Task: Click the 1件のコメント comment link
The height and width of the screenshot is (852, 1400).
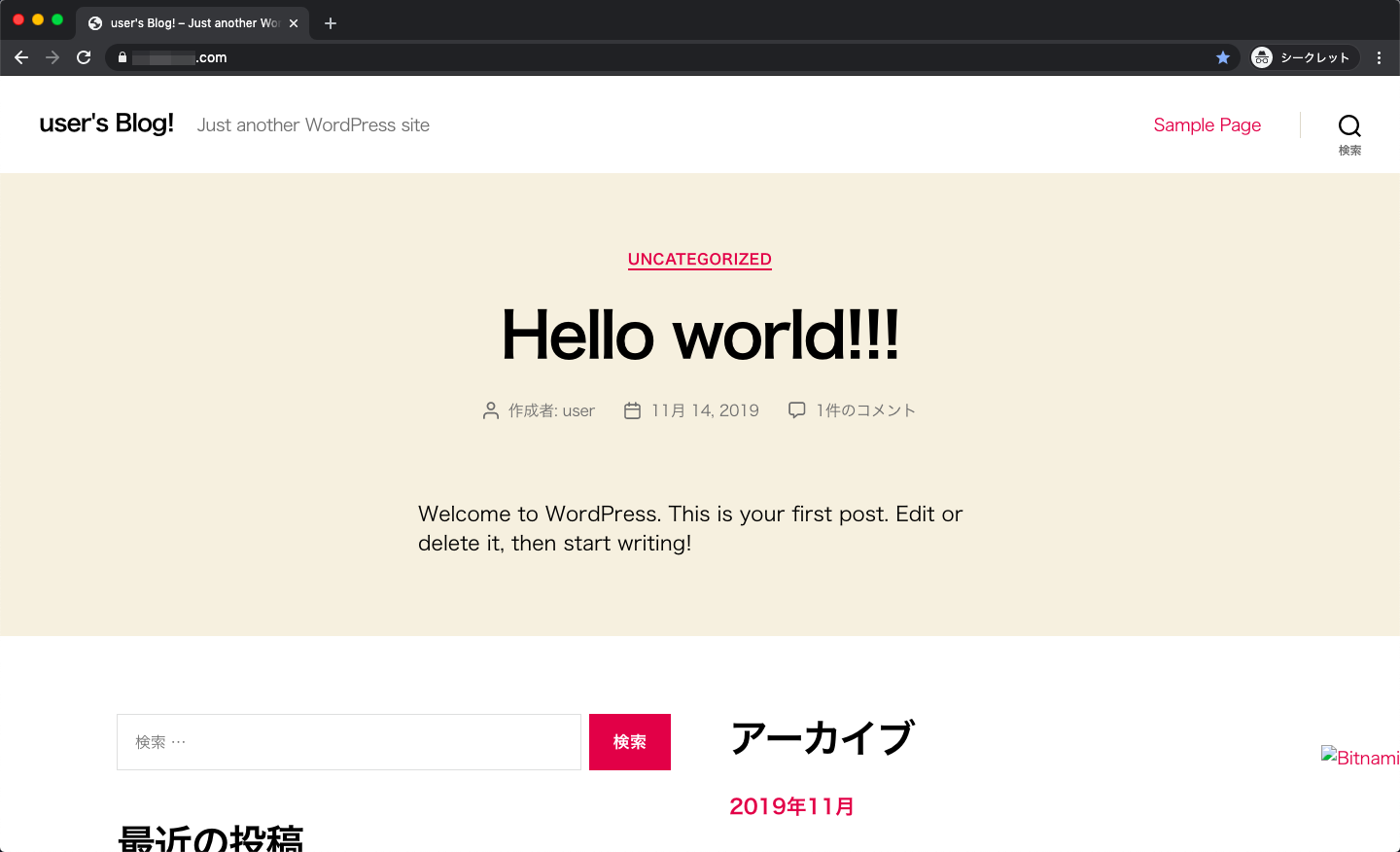Action: tap(865, 409)
